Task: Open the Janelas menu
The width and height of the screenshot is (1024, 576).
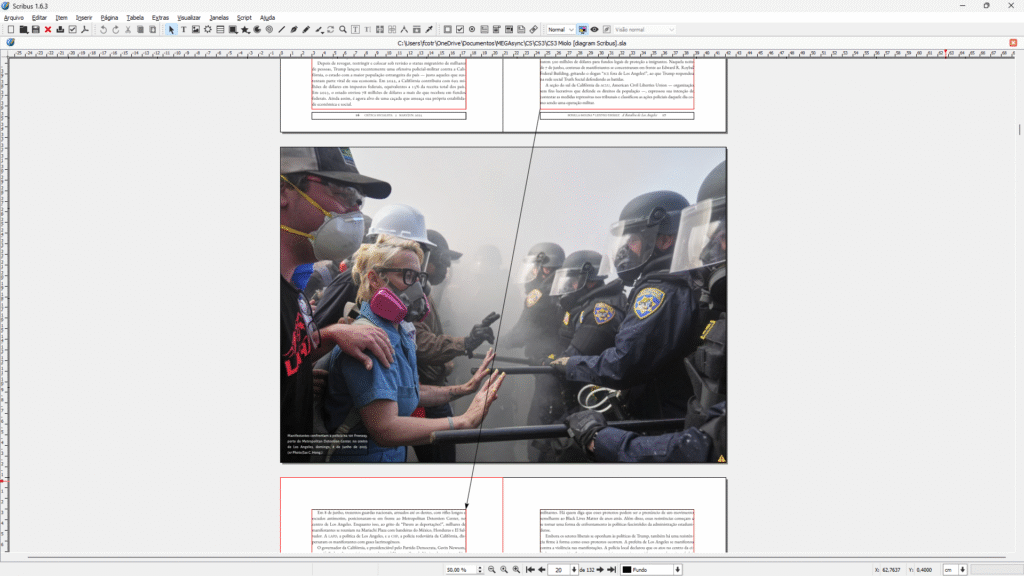Action: [219, 17]
